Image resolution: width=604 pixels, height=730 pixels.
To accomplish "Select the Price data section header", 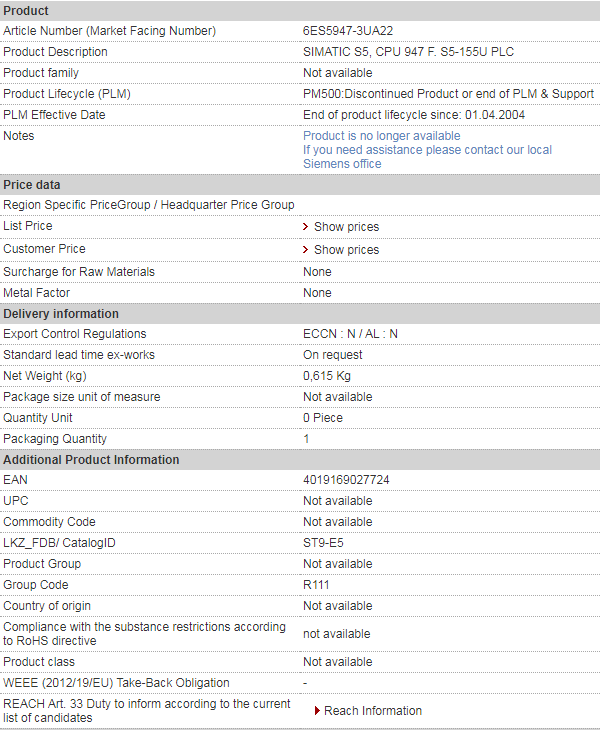I will (32, 185).
